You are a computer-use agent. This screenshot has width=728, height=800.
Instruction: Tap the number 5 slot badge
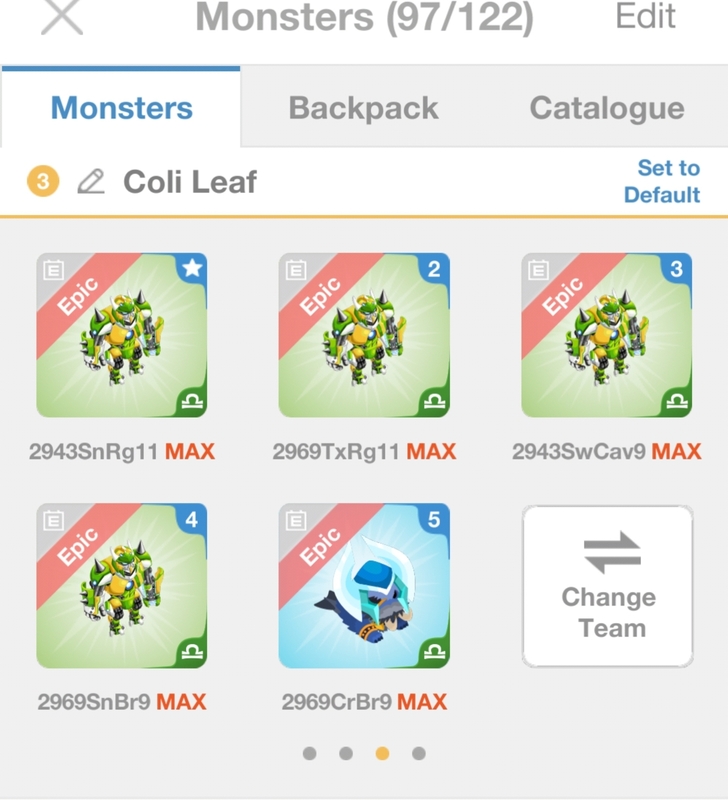(433, 519)
